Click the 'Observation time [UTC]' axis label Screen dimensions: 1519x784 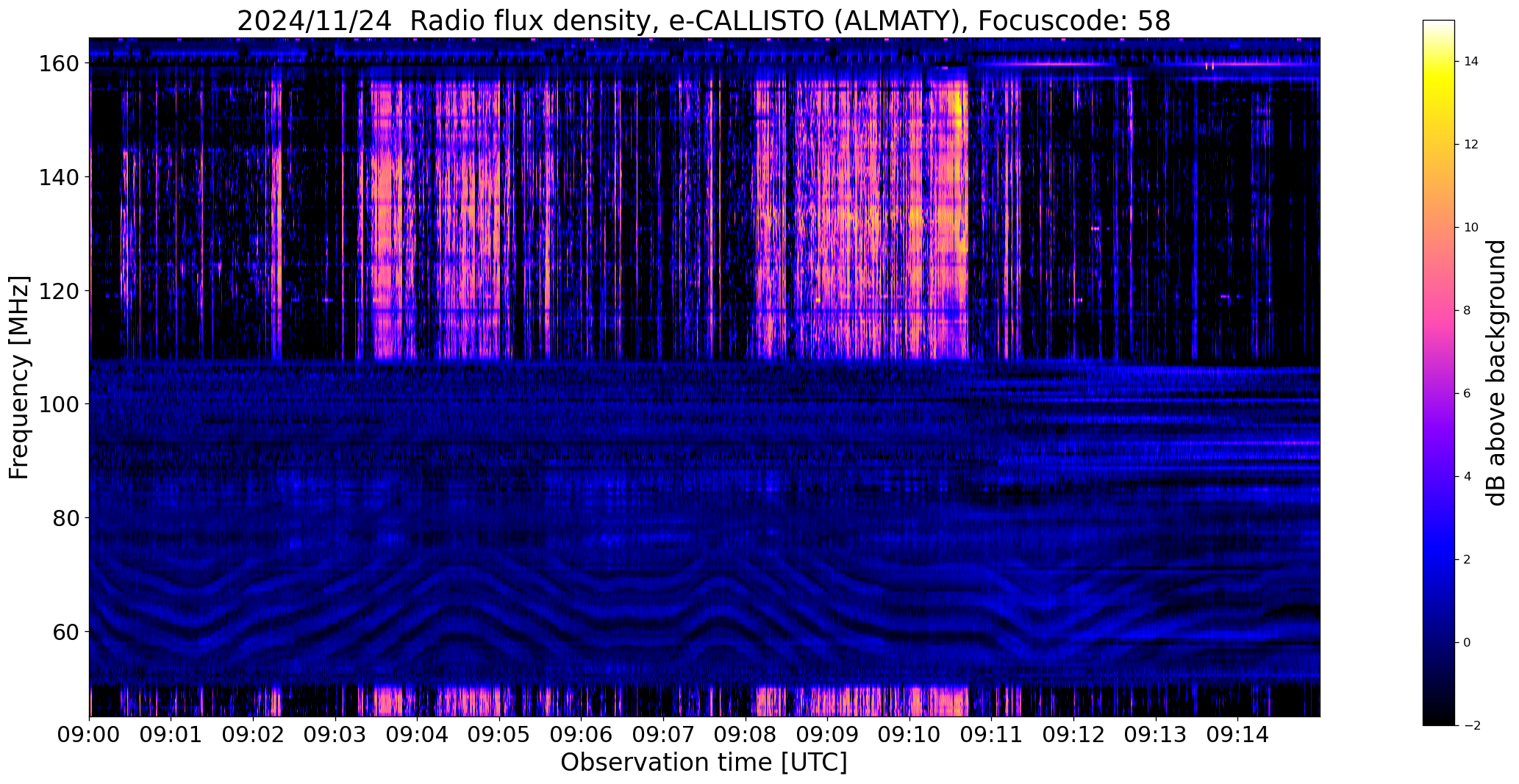click(704, 763)
